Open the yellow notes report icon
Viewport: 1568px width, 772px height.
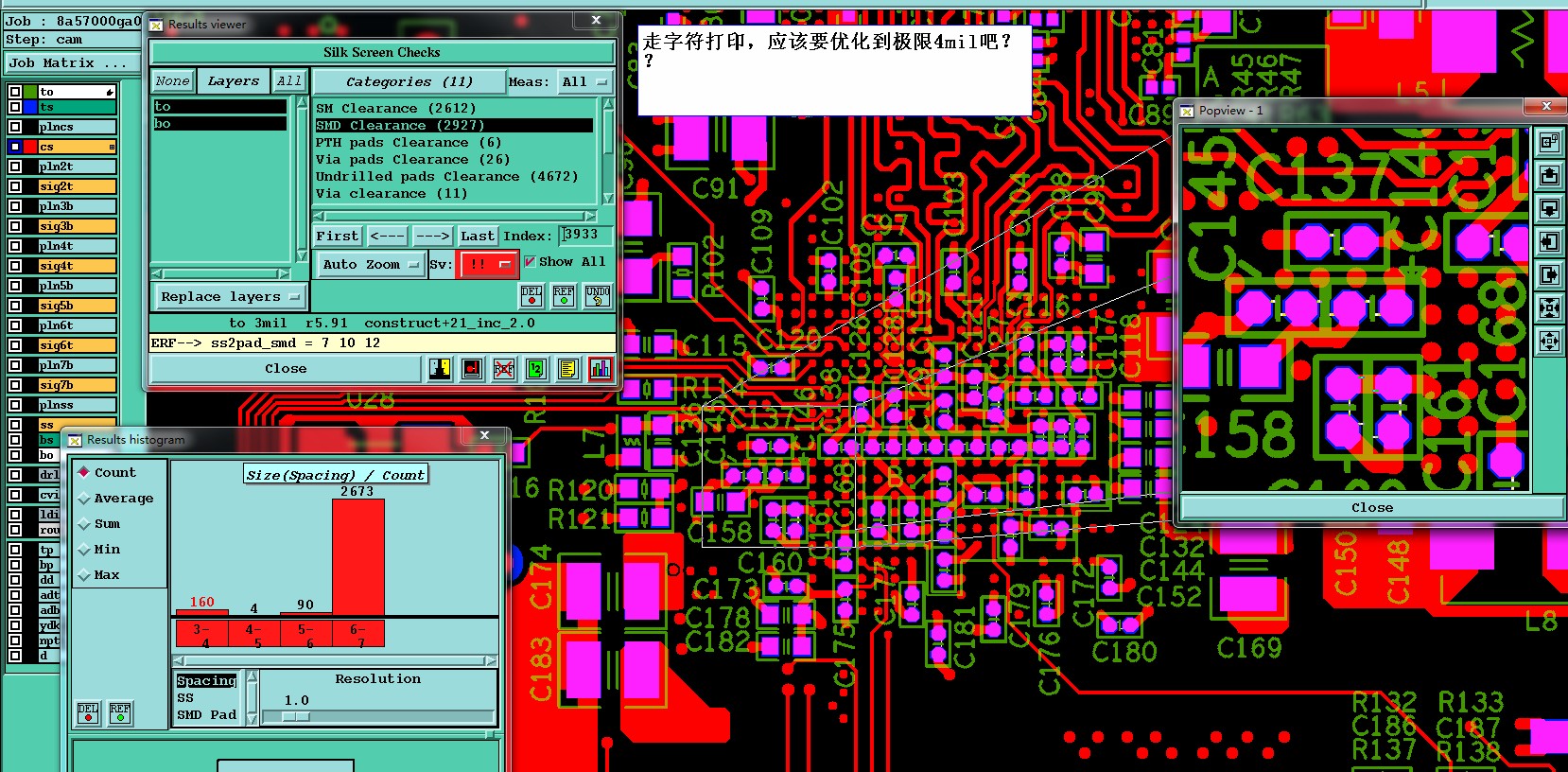click(567, 368)
